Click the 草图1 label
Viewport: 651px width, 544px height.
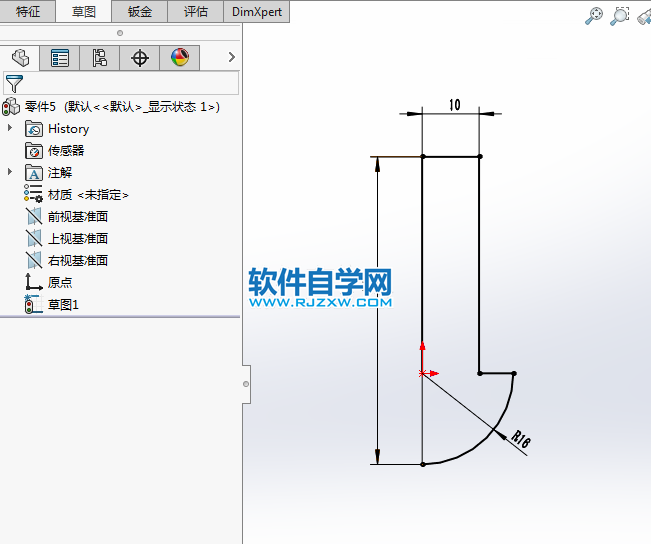click(x=63, y=304)
